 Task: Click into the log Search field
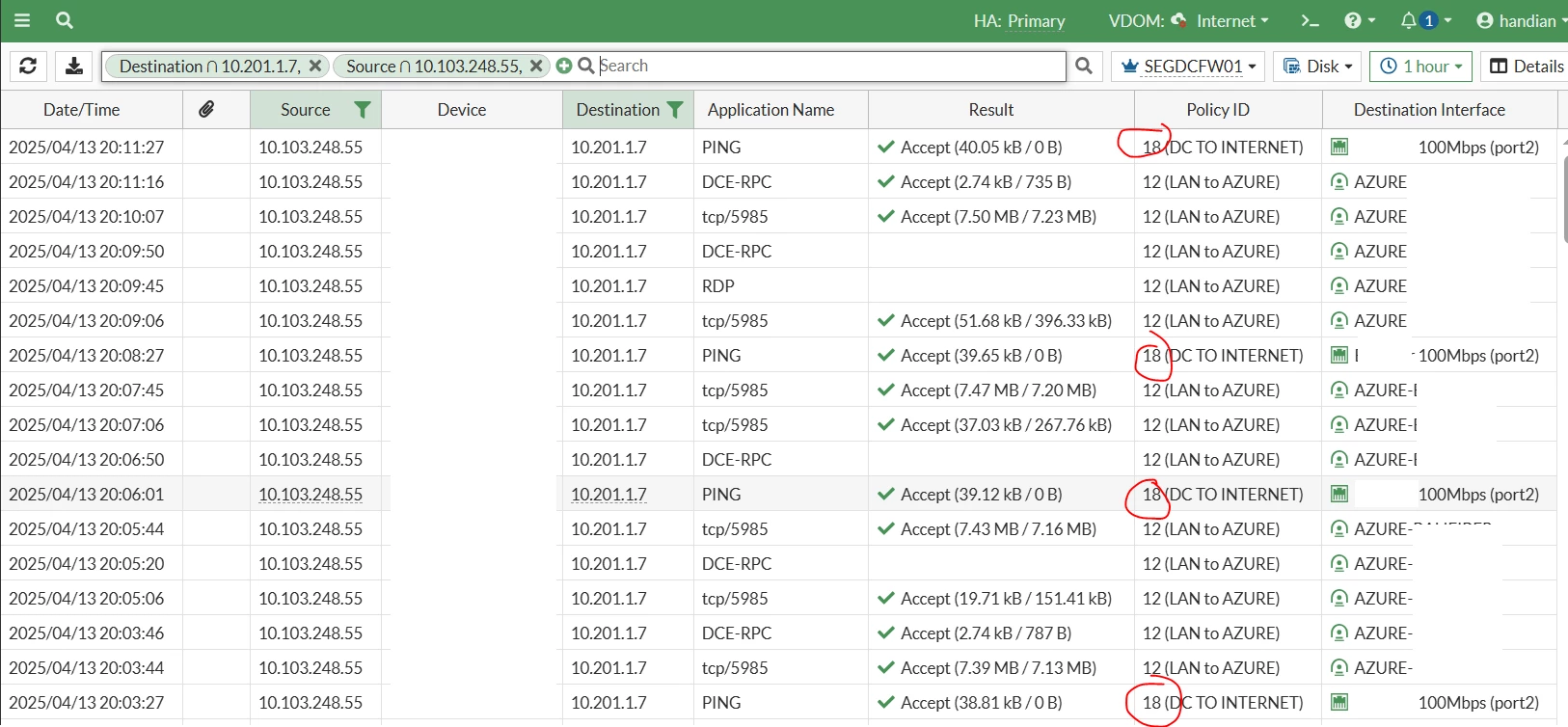(829, 66)
